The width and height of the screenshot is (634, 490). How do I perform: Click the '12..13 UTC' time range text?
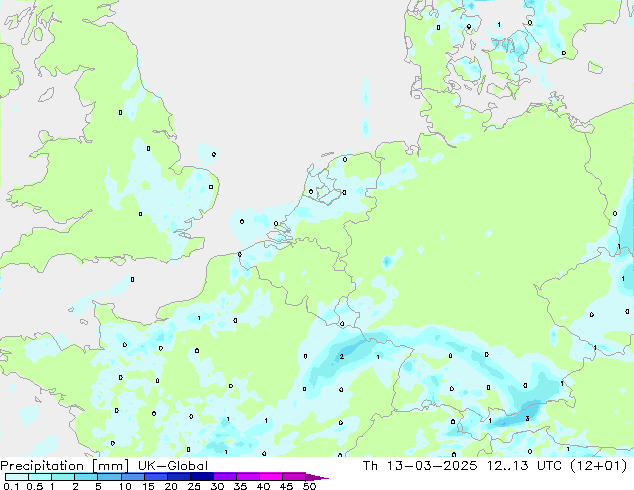click(524, 466)
